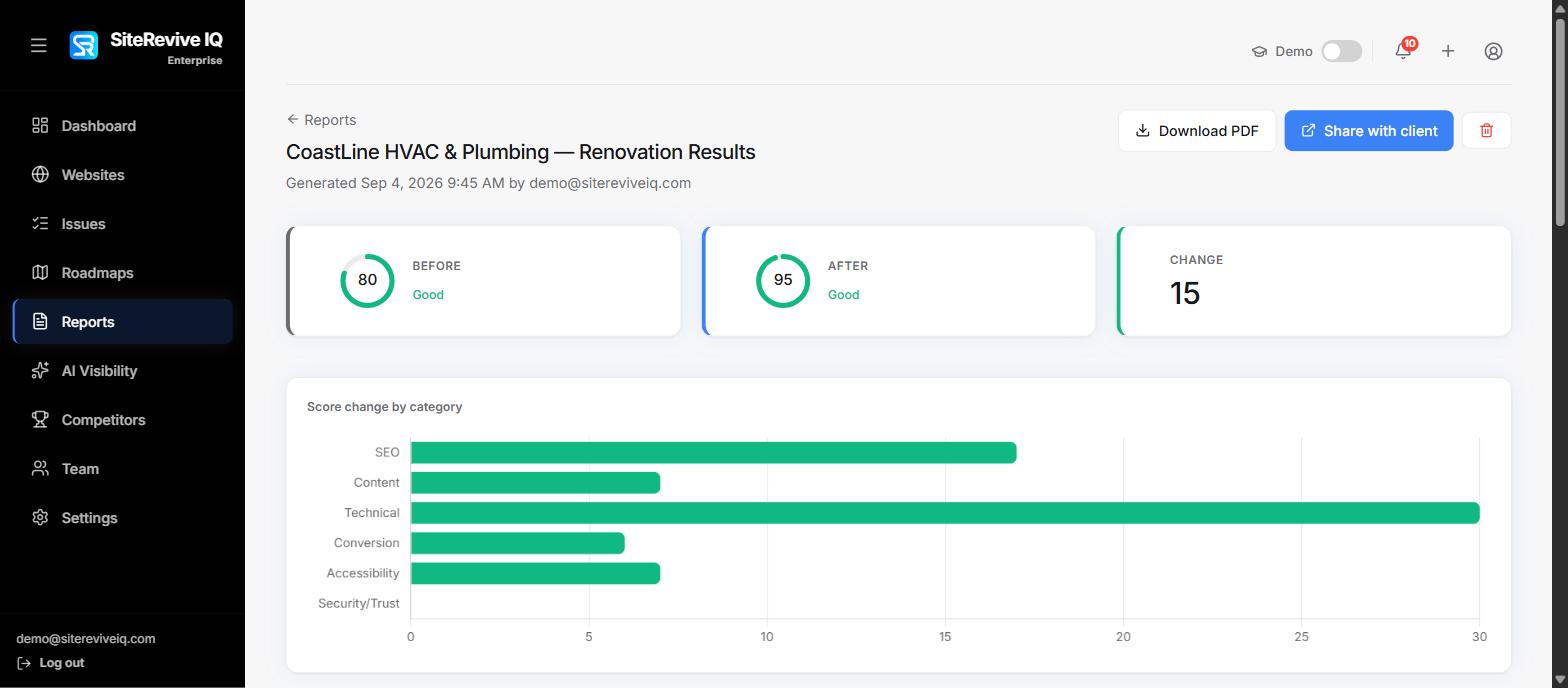Click demo@sitereviveiq.com in sidebar footer
1568x688 pixels.
pos(86,638)
